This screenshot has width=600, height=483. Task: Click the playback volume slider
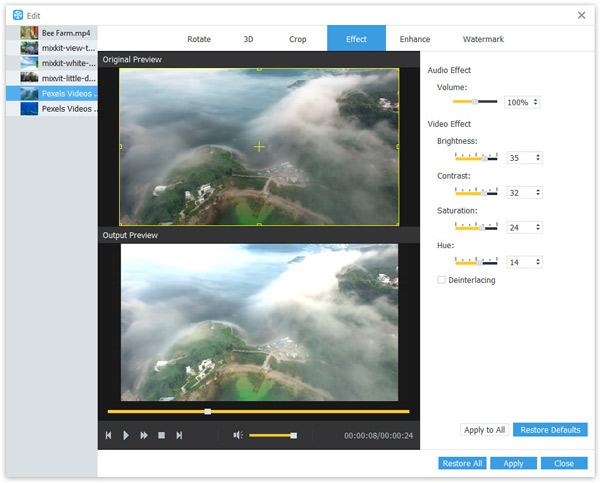[x=273, y=435]
